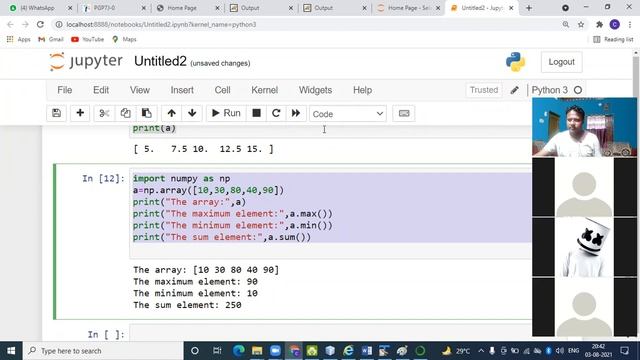Open the Edit menu

point(101,90)
